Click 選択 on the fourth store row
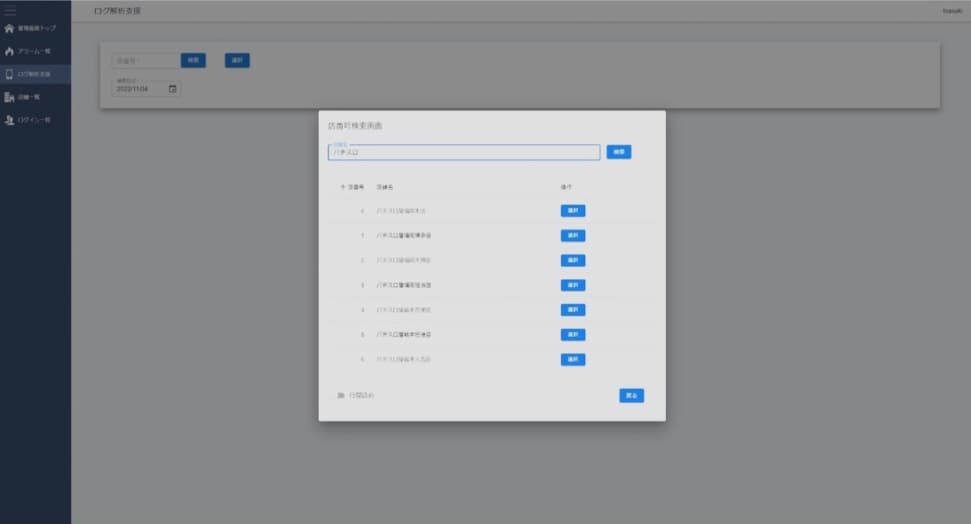This screenshot has height=524, width=971. coord(572,285)
